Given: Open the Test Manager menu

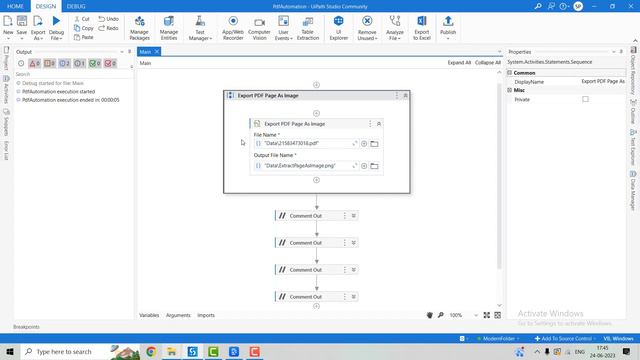Looking at the screenshot, I should click(x=200, y=28).
